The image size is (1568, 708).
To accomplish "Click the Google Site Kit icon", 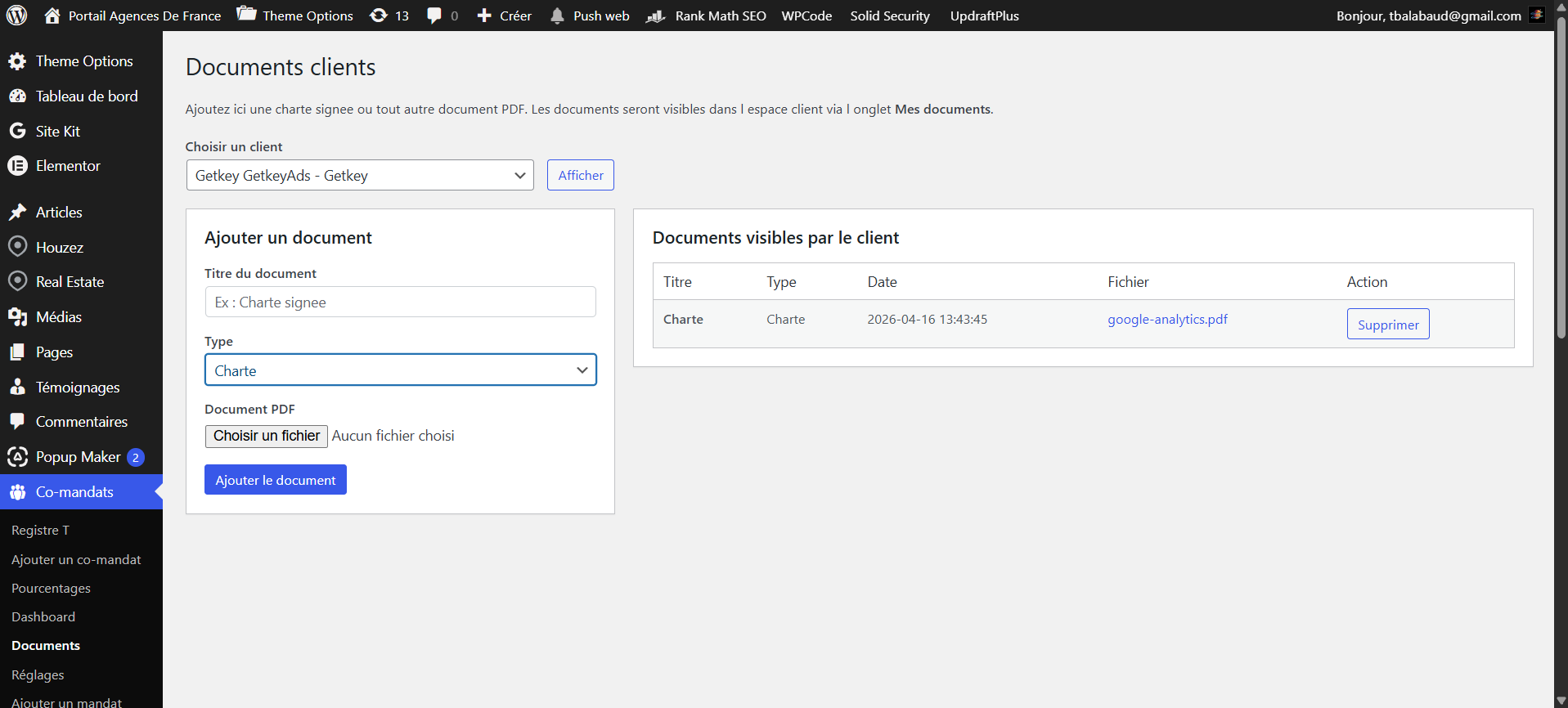I will (17, 131).
